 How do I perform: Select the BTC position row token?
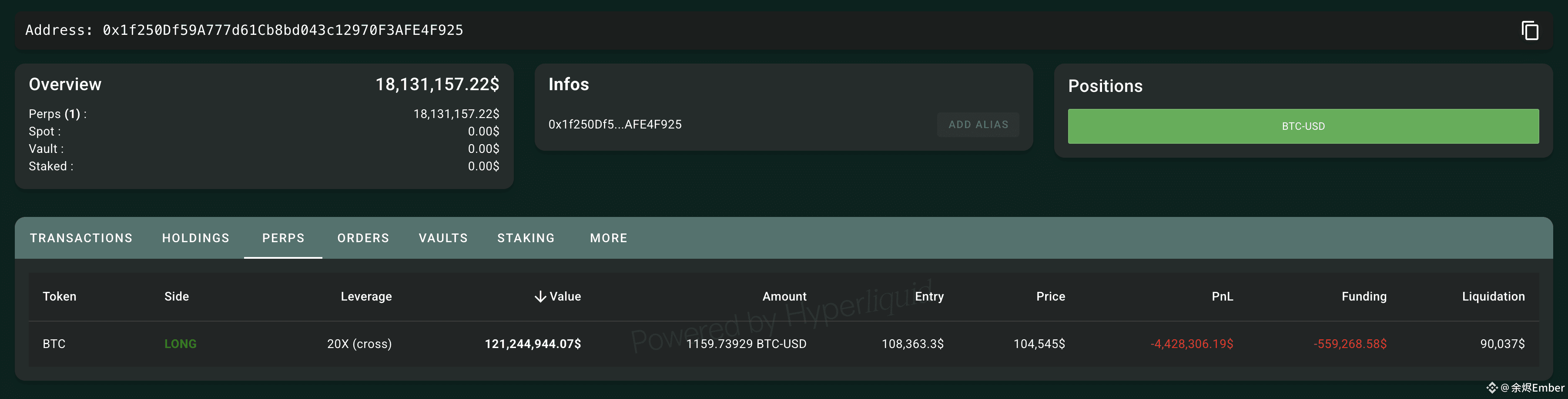54,344
